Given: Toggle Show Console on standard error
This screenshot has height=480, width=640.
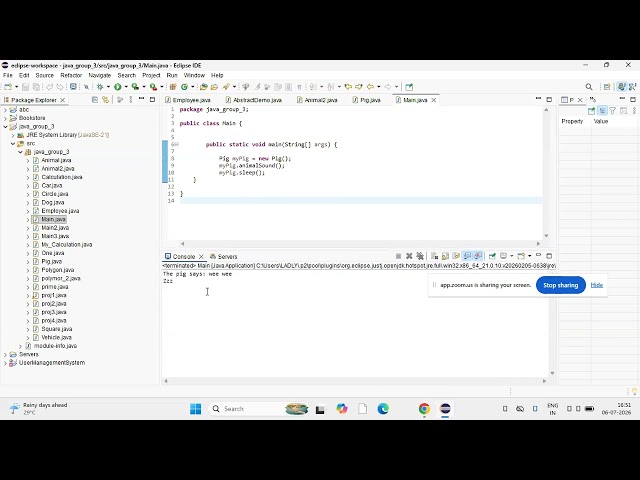Looking at the screenshot, I should pyautogui.click(x=478, y=256).
